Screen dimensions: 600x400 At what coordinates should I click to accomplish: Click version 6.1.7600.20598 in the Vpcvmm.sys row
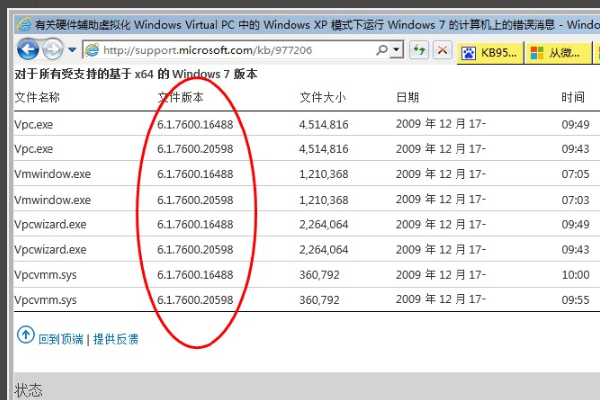tap(195, 300)
